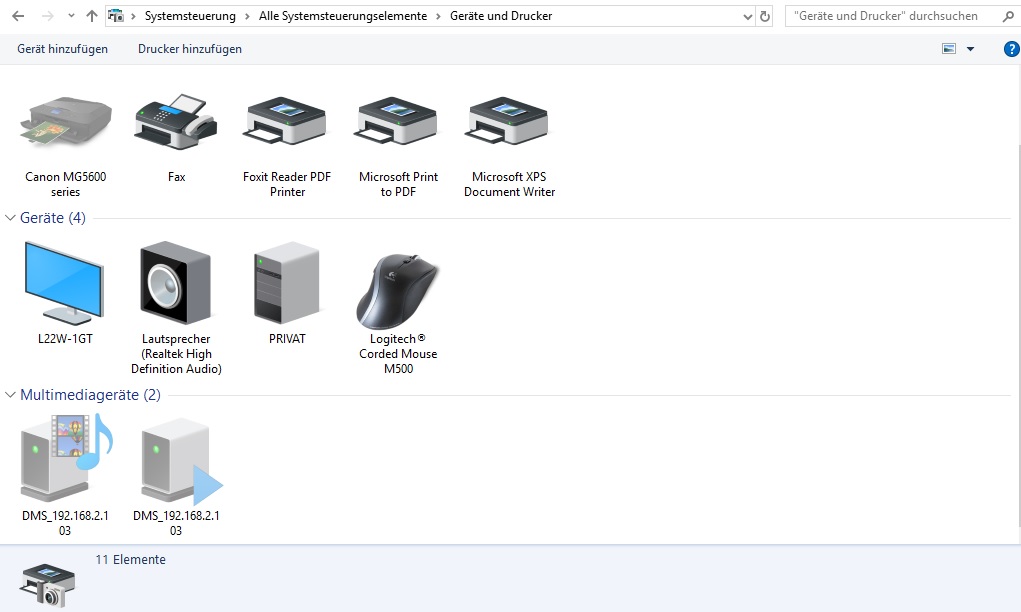Click the Foxit Reader PDF Printer label

pyautogui.click(x=287, y=184)
